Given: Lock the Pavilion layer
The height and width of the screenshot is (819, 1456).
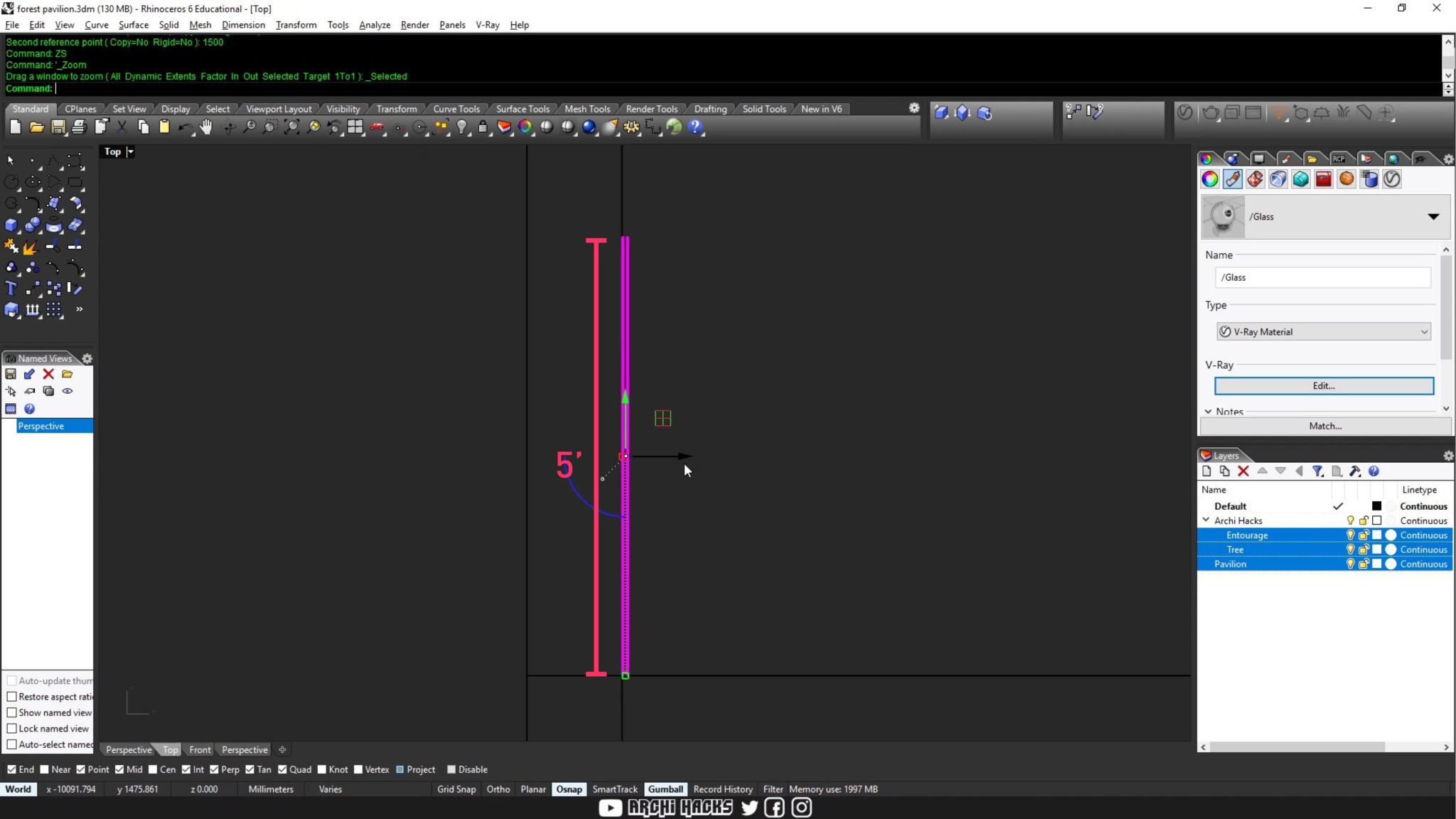Looking at the screenshot, I should [1364, 564].
